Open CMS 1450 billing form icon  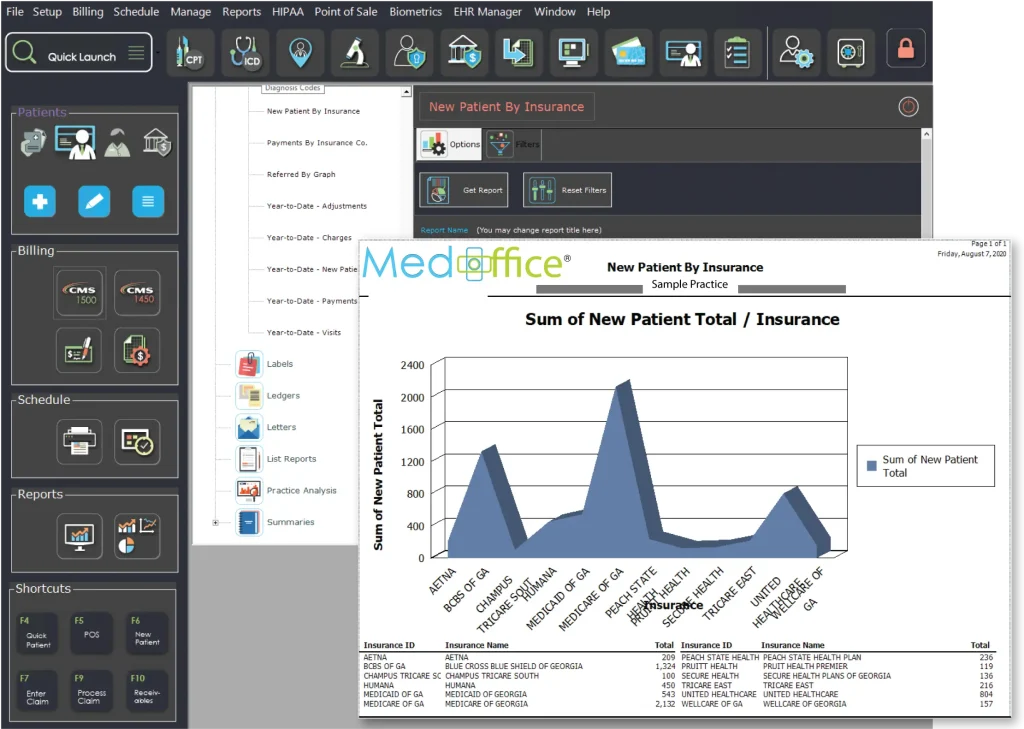coord(137,295)
